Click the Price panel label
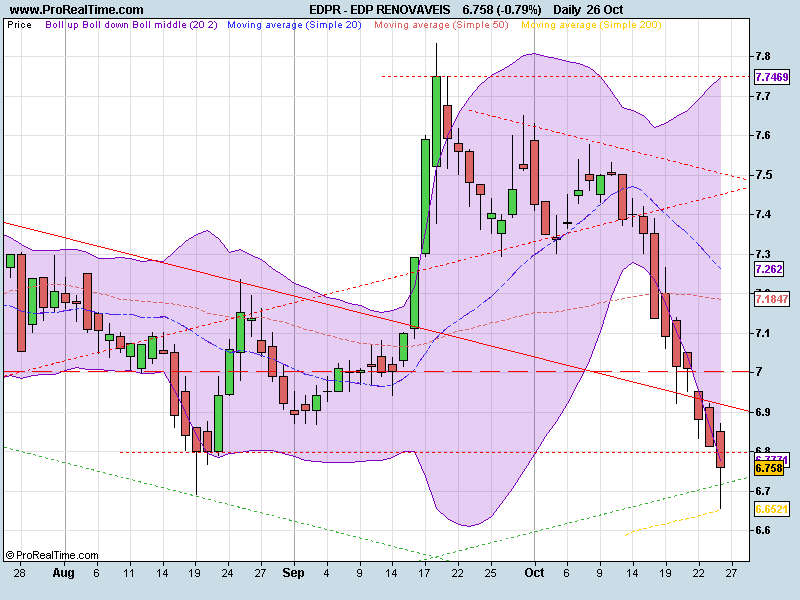 (19, 23)
